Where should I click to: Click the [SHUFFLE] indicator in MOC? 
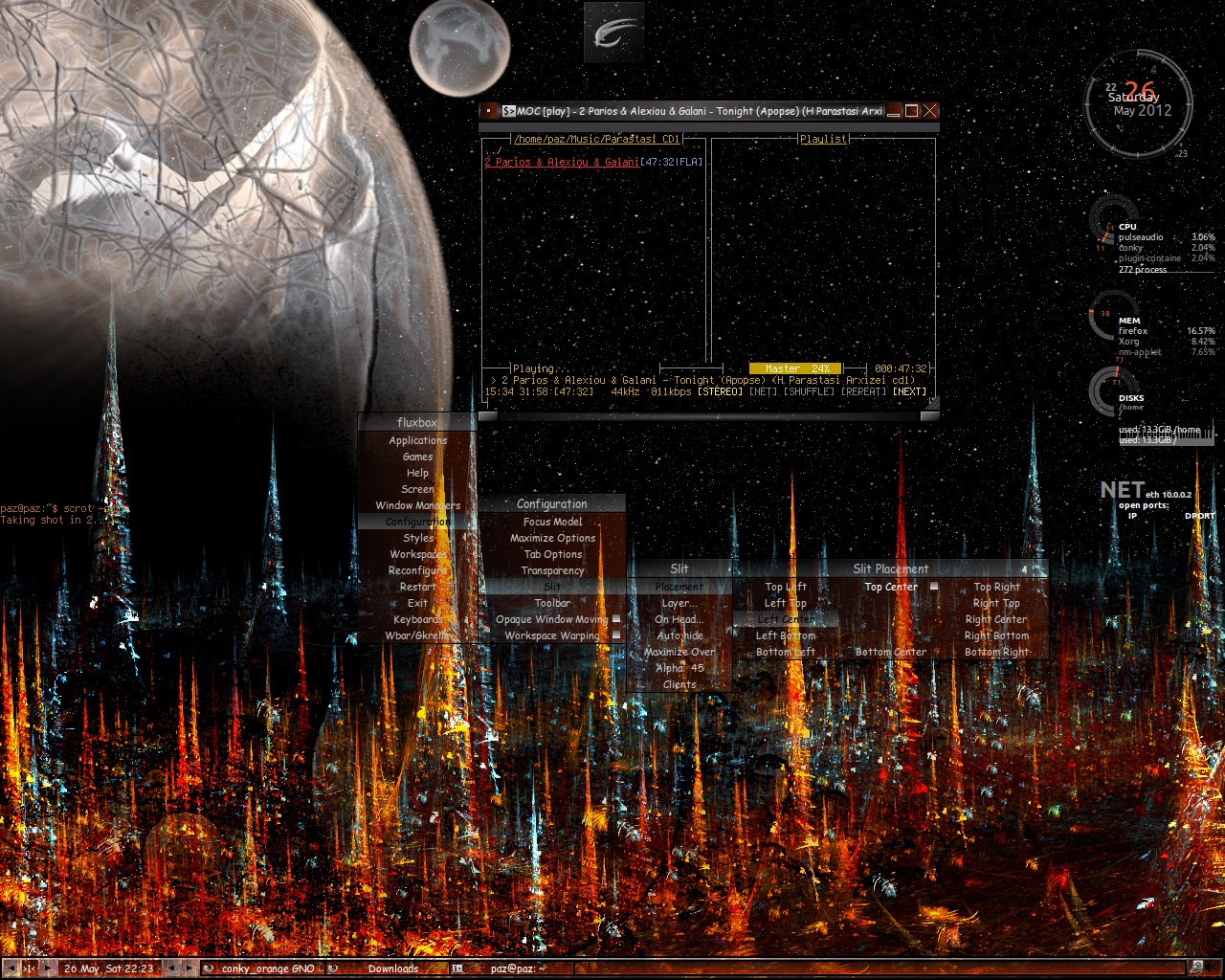pos(809,391)
